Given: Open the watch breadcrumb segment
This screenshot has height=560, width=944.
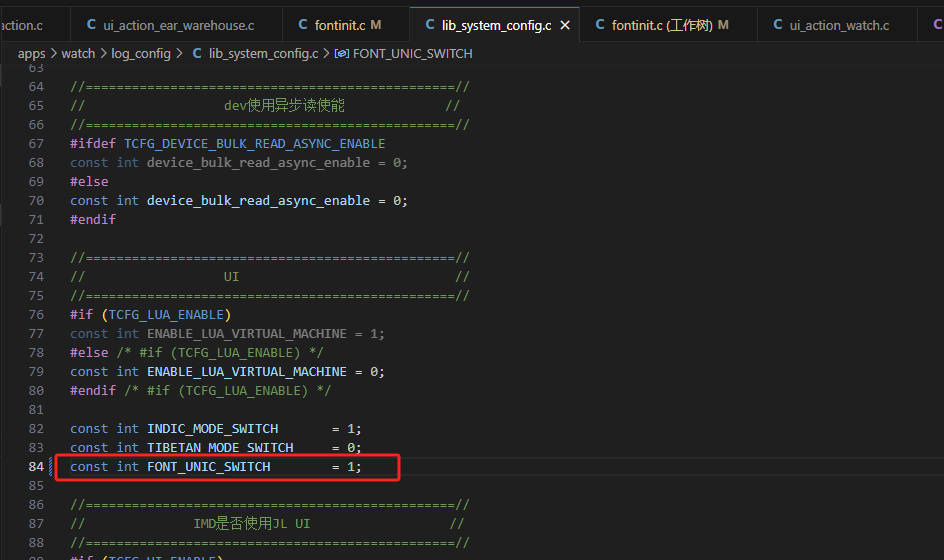Looking at the screenshot, I should pyautogui.click(x=78, y=54).
